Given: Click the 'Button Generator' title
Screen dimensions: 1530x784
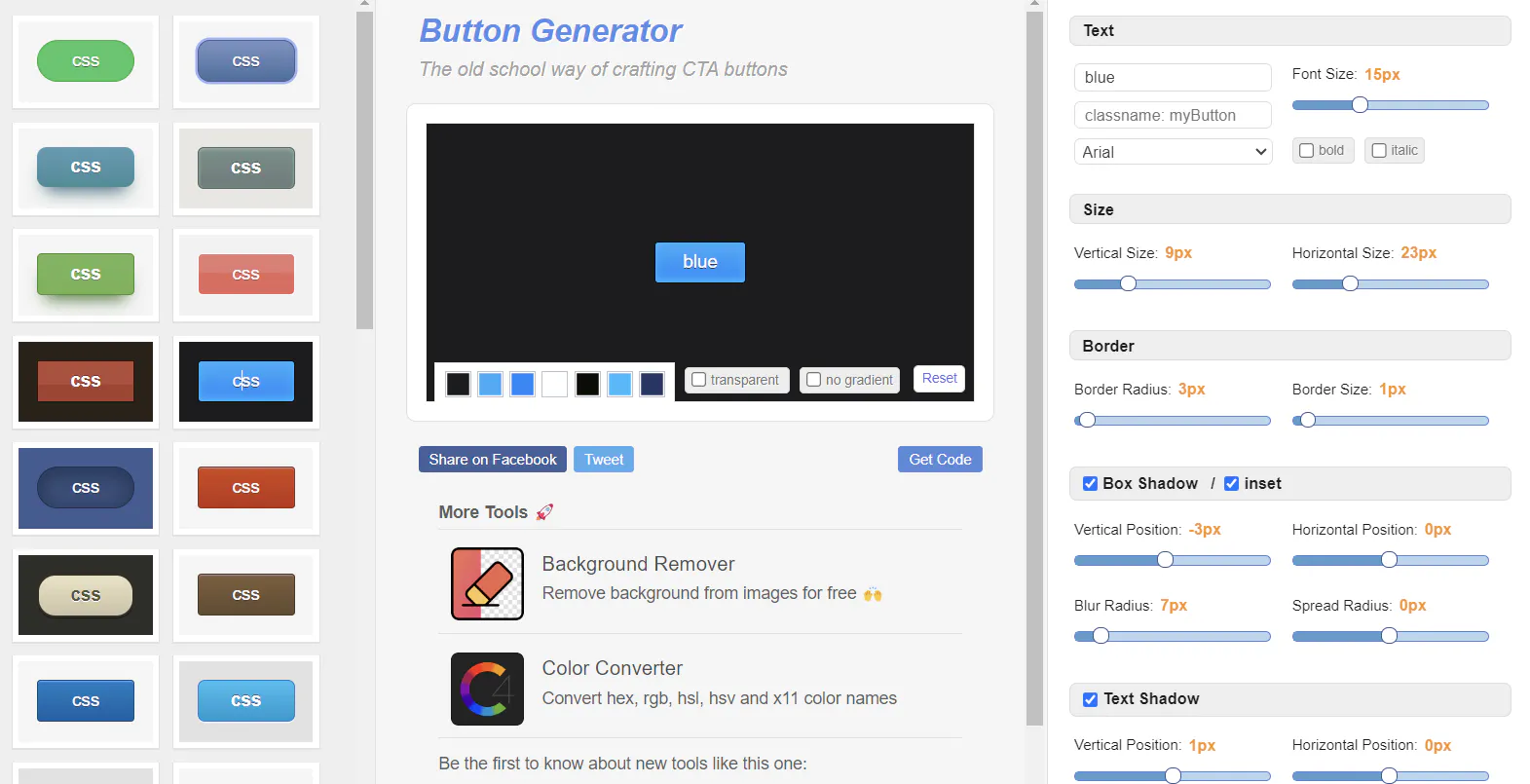Looking at the screenshot, I should [551, 31].
